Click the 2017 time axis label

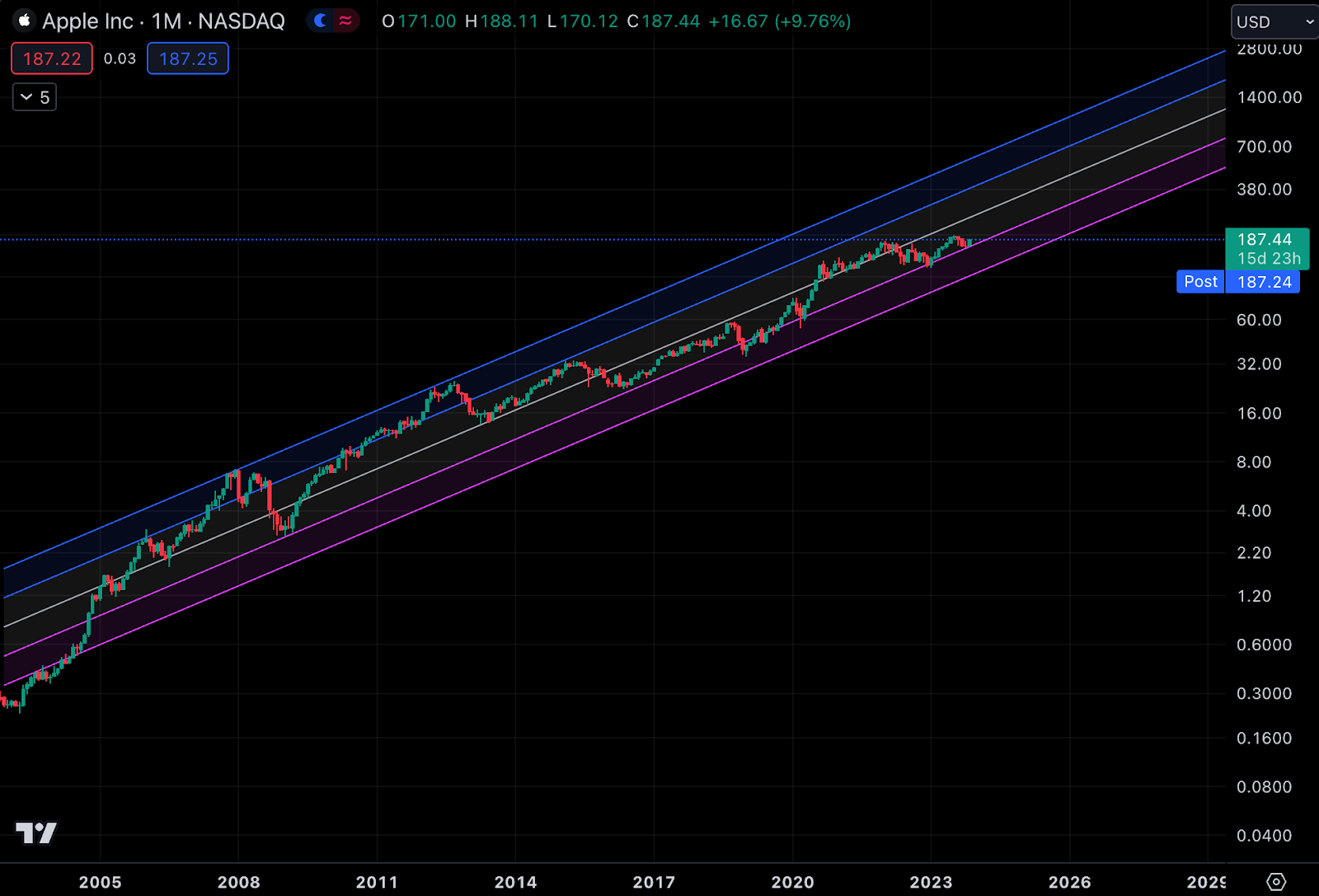point(654,882)
